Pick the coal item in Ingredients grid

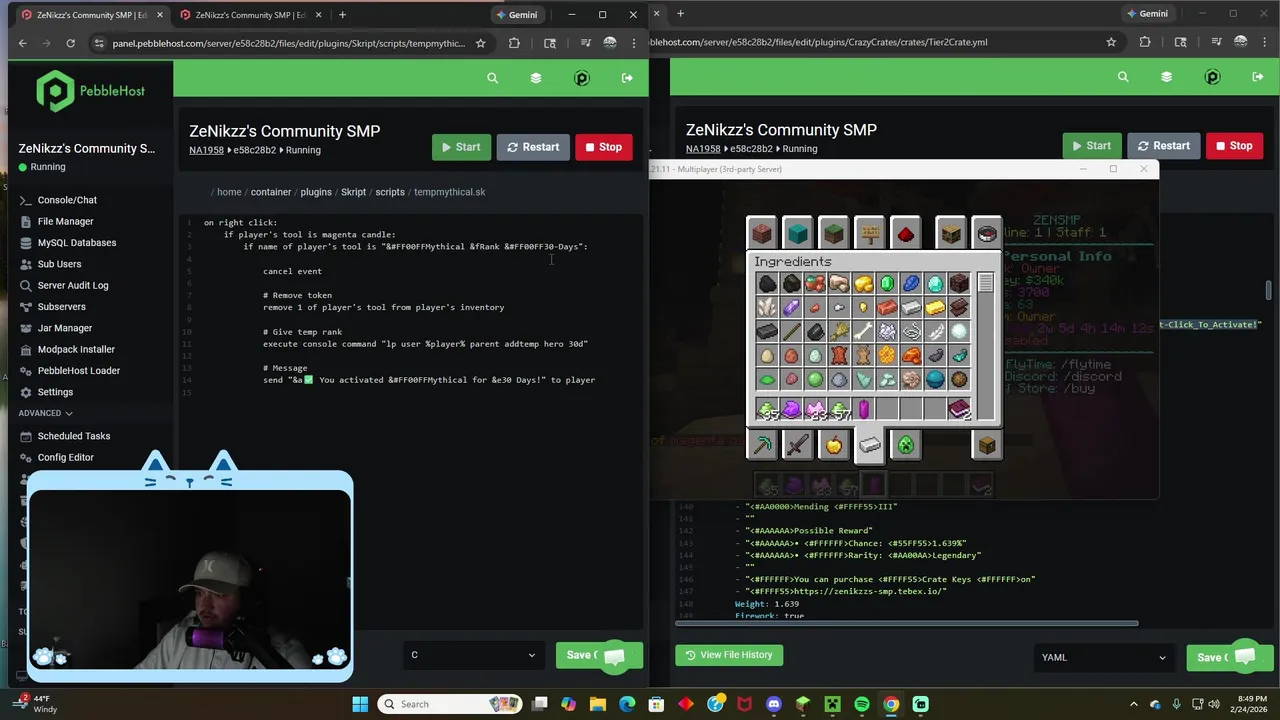point(767,284)
